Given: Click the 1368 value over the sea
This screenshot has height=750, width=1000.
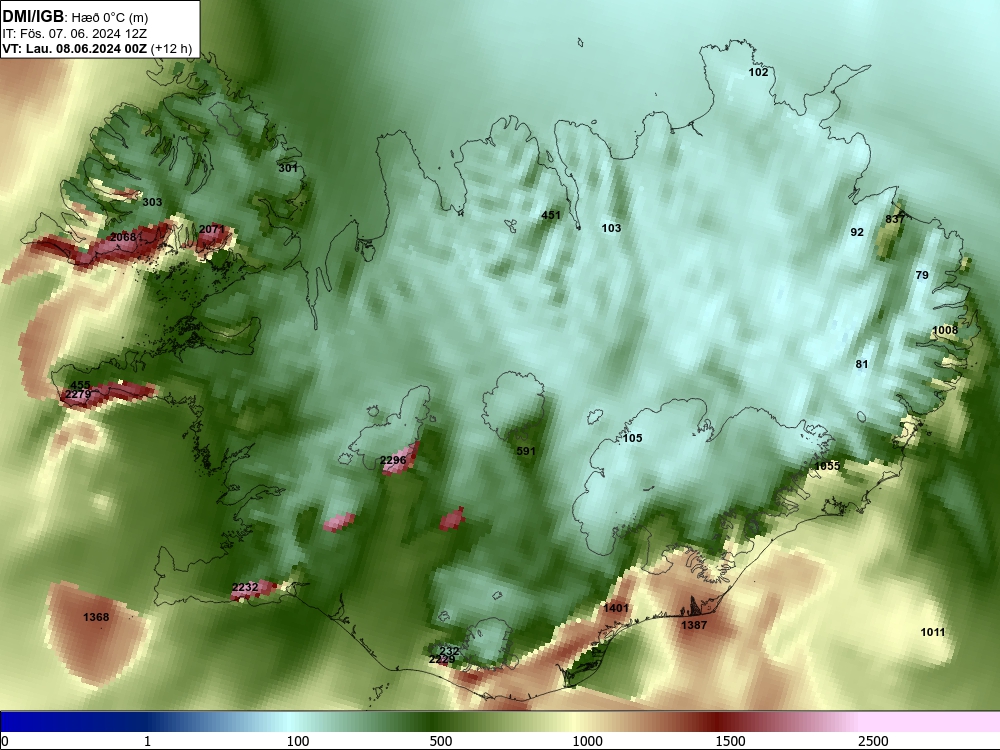Looking at the screenshot, I should (96, 617).
